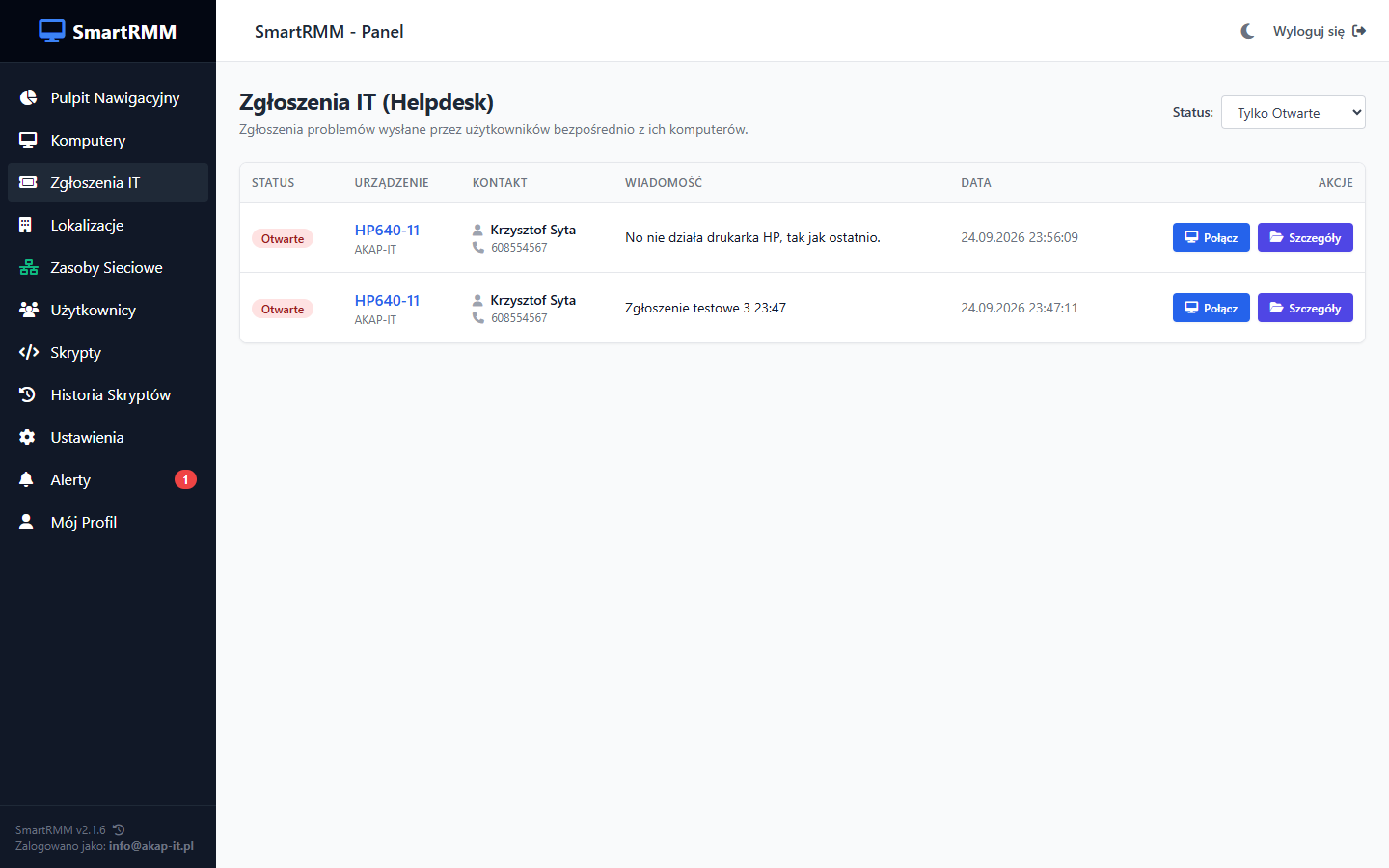Go to Komputery in the sidebar

click(x=108, y=140)
